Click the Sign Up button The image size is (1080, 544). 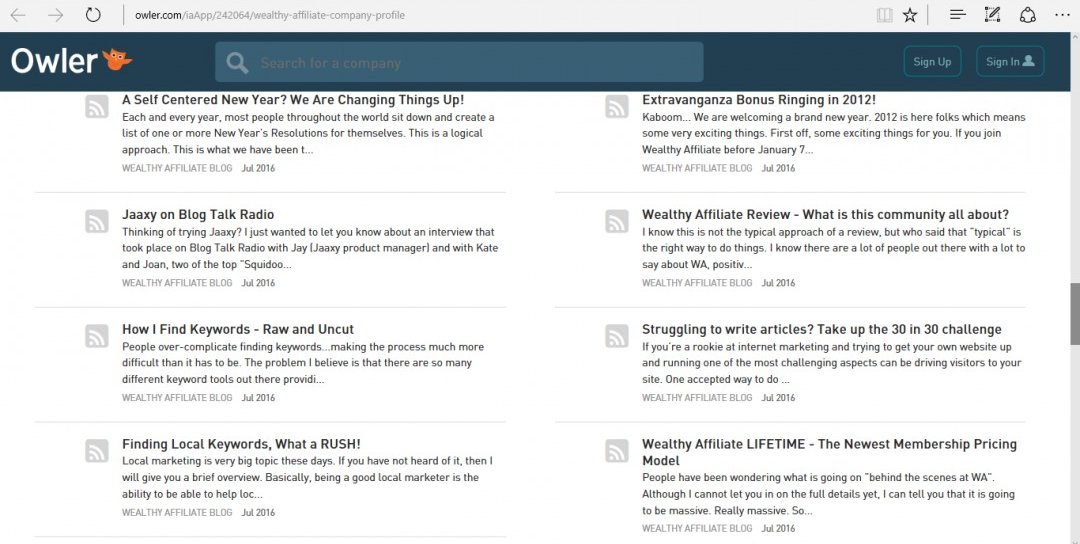[932, 61]
